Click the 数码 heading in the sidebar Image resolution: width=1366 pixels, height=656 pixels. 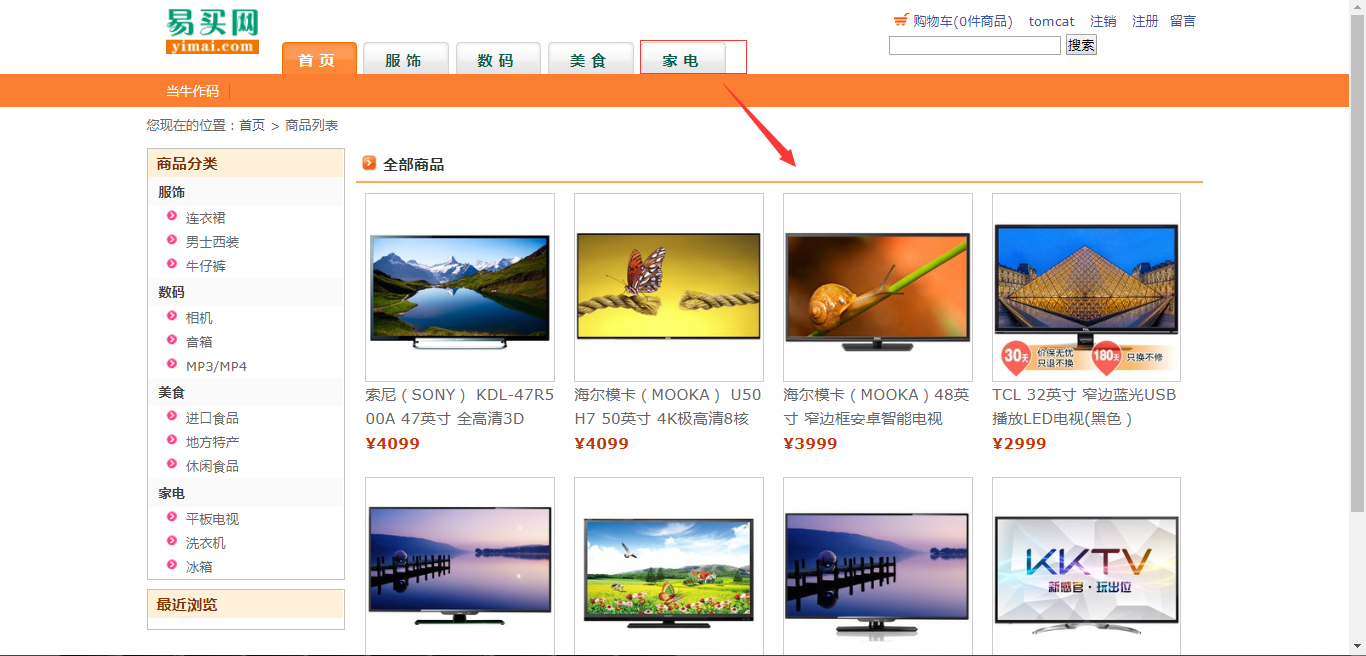172,292
